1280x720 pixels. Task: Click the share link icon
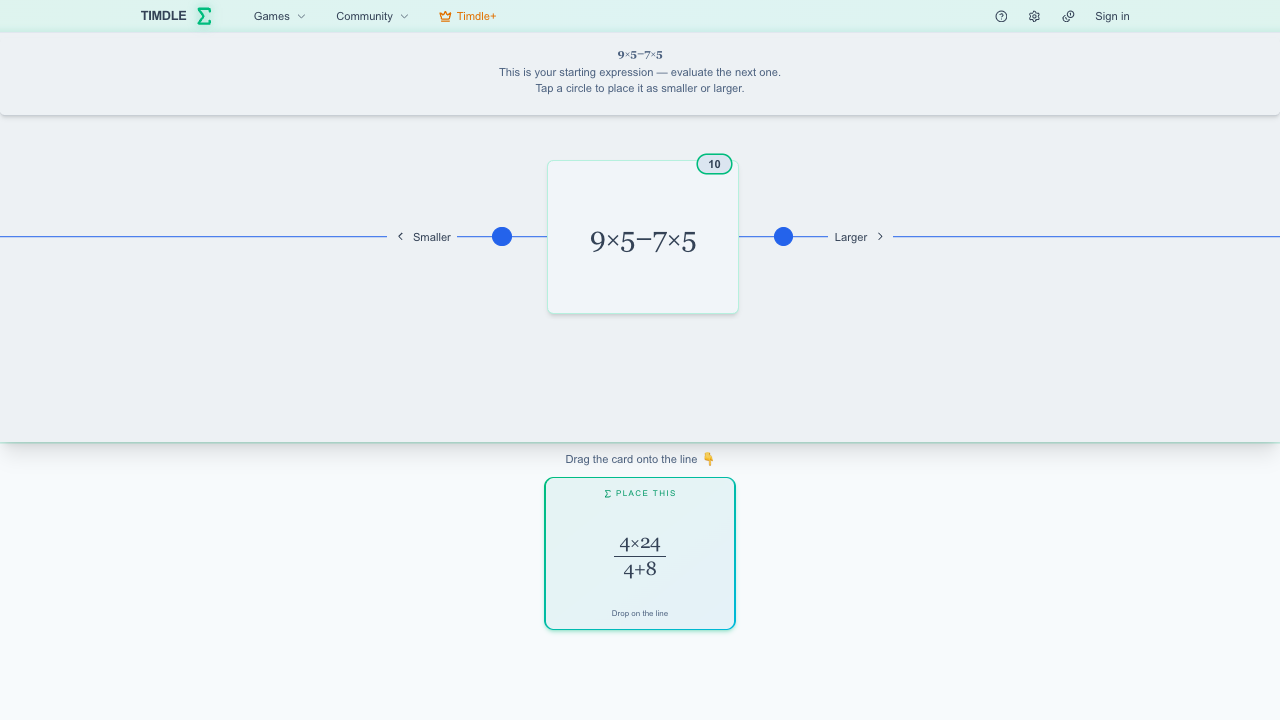pyautogui.click(x=1068, y=16)
